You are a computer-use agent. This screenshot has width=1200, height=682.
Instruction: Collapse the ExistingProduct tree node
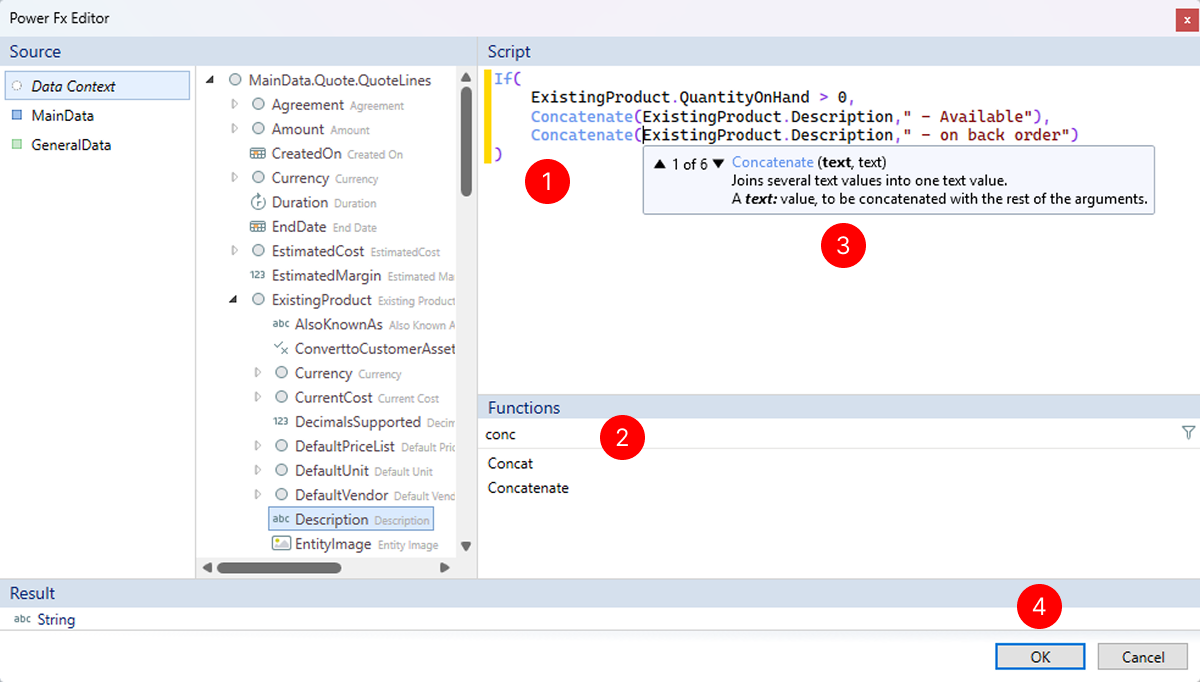pos(235,300)
